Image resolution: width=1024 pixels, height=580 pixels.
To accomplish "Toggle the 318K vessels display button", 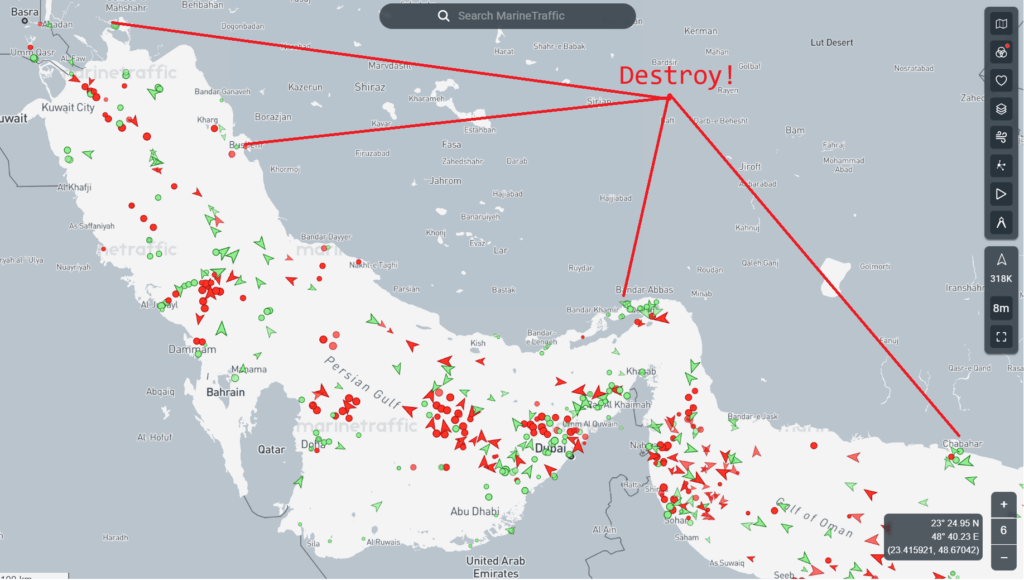I will click(1001, 268).
